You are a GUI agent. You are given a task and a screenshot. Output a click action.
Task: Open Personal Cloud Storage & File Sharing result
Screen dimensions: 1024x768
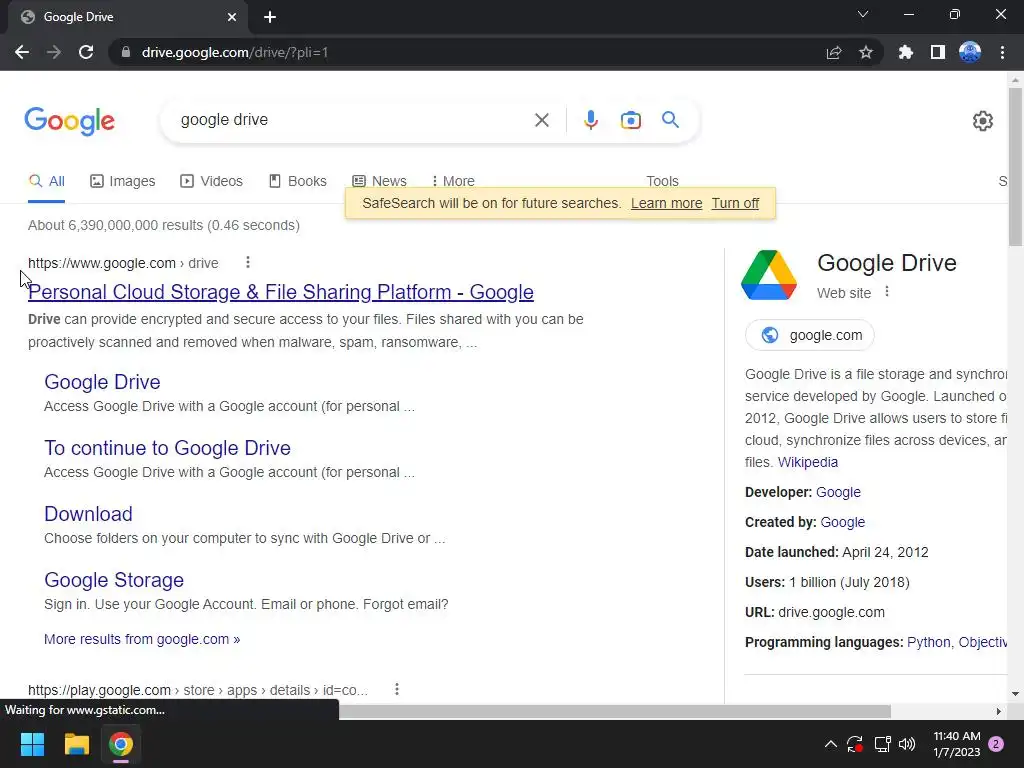[x=281, y=292]
